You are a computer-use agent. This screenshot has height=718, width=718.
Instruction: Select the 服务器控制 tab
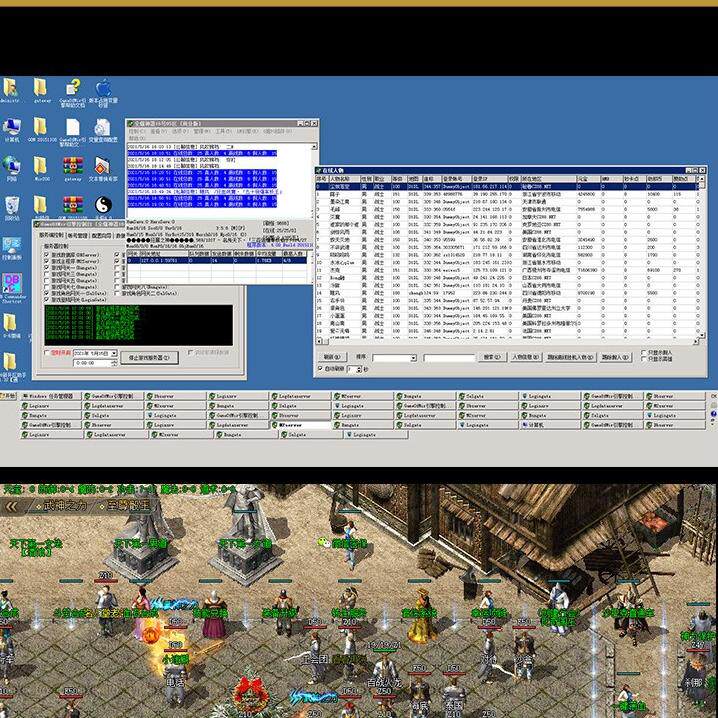pyautogui.click(x=51, y=235)
